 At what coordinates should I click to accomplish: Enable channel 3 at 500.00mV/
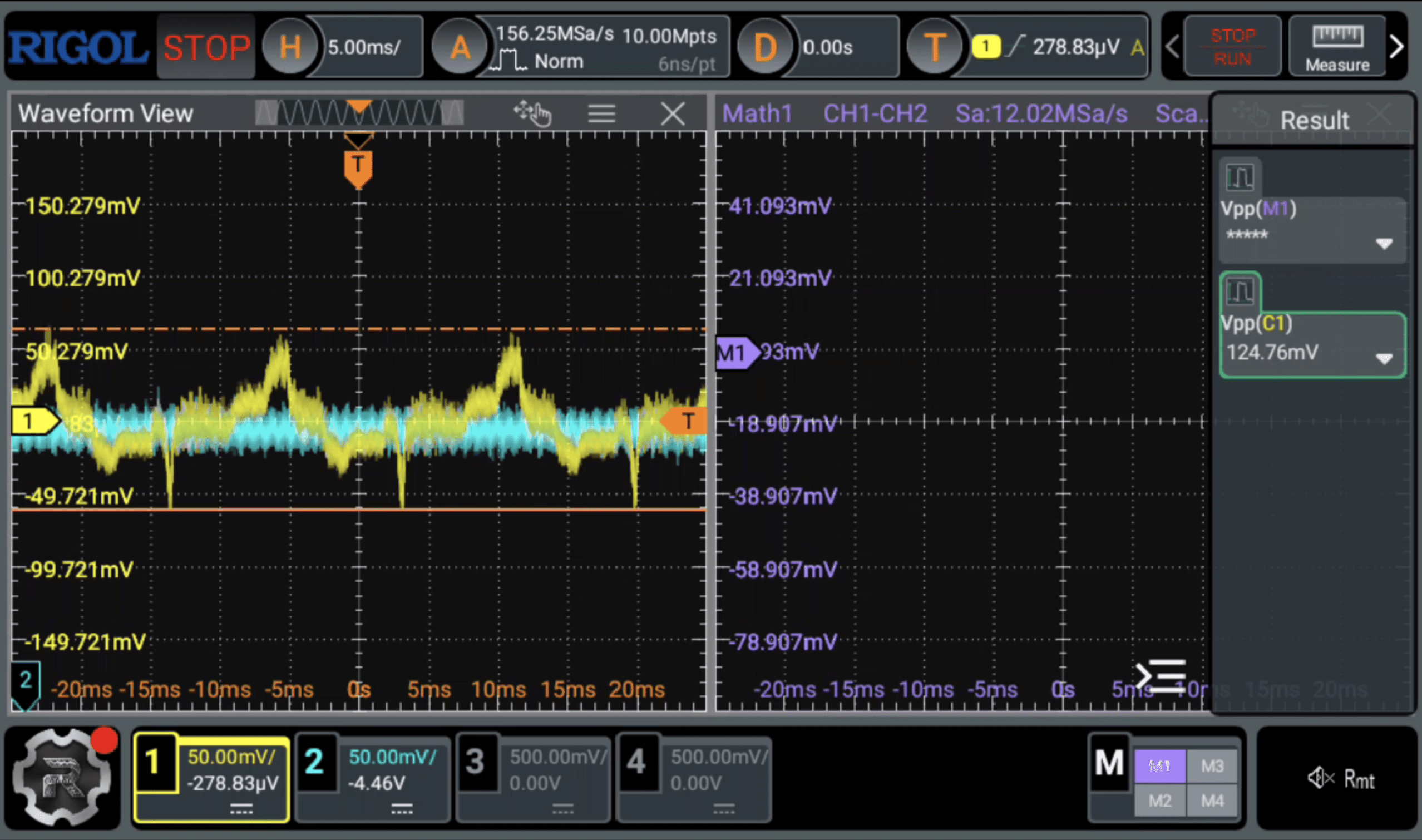click(x=533, y=779)
